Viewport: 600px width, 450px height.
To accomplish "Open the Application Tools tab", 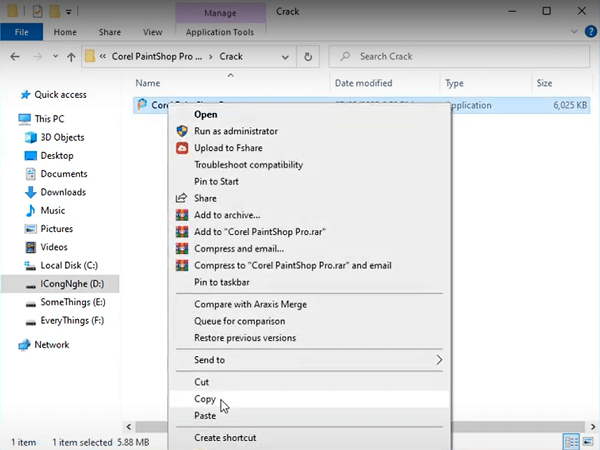I will tap(220, 32).
